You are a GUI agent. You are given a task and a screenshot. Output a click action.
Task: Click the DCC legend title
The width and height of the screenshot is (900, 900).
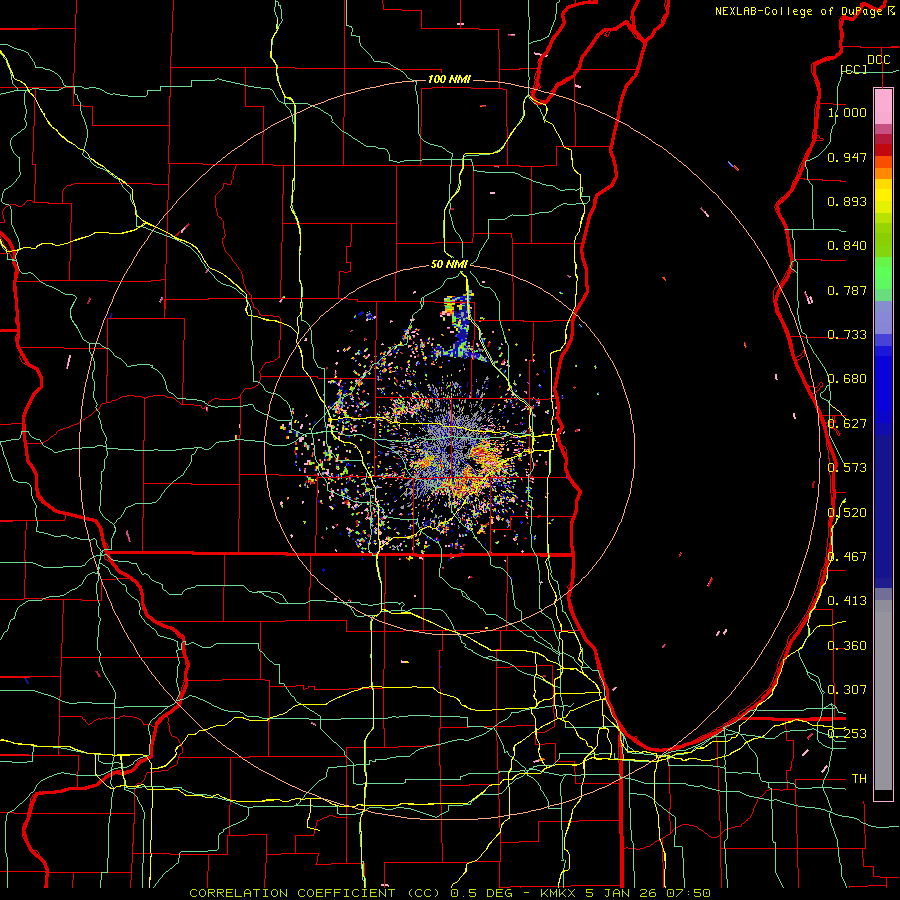coord(878,60)
